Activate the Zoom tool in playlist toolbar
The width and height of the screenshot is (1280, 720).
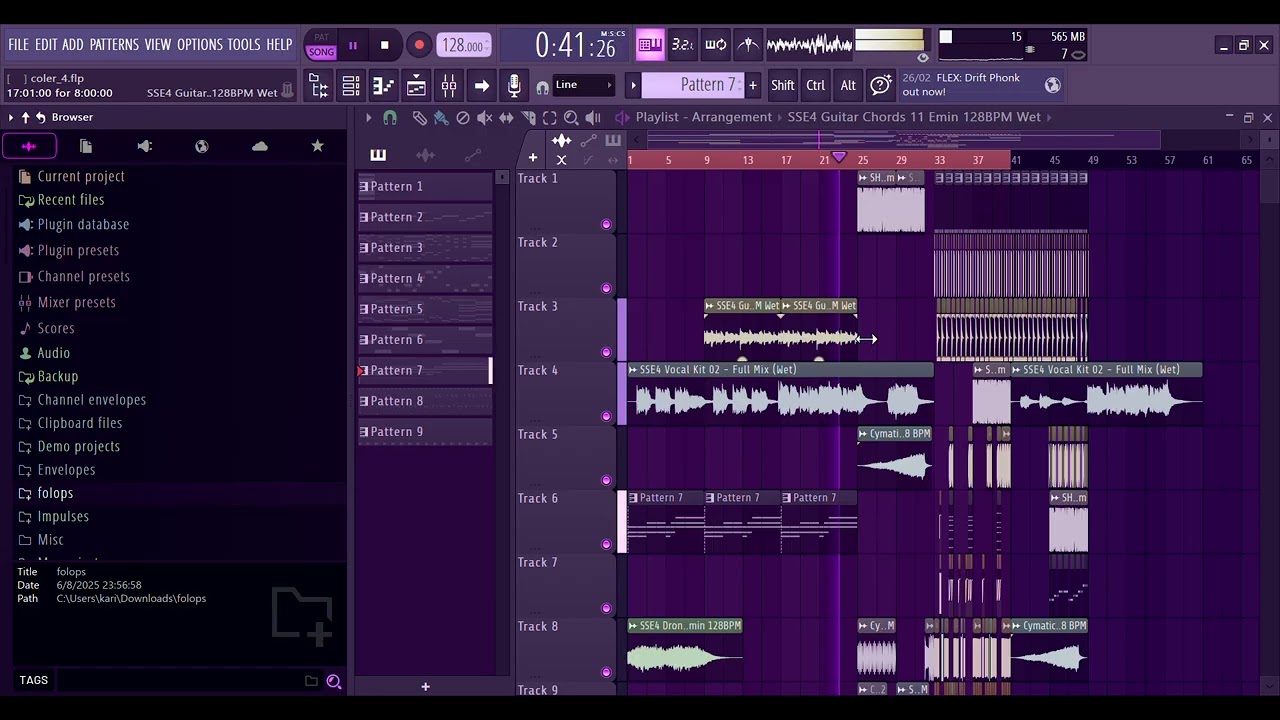click(x=571, y=118)
